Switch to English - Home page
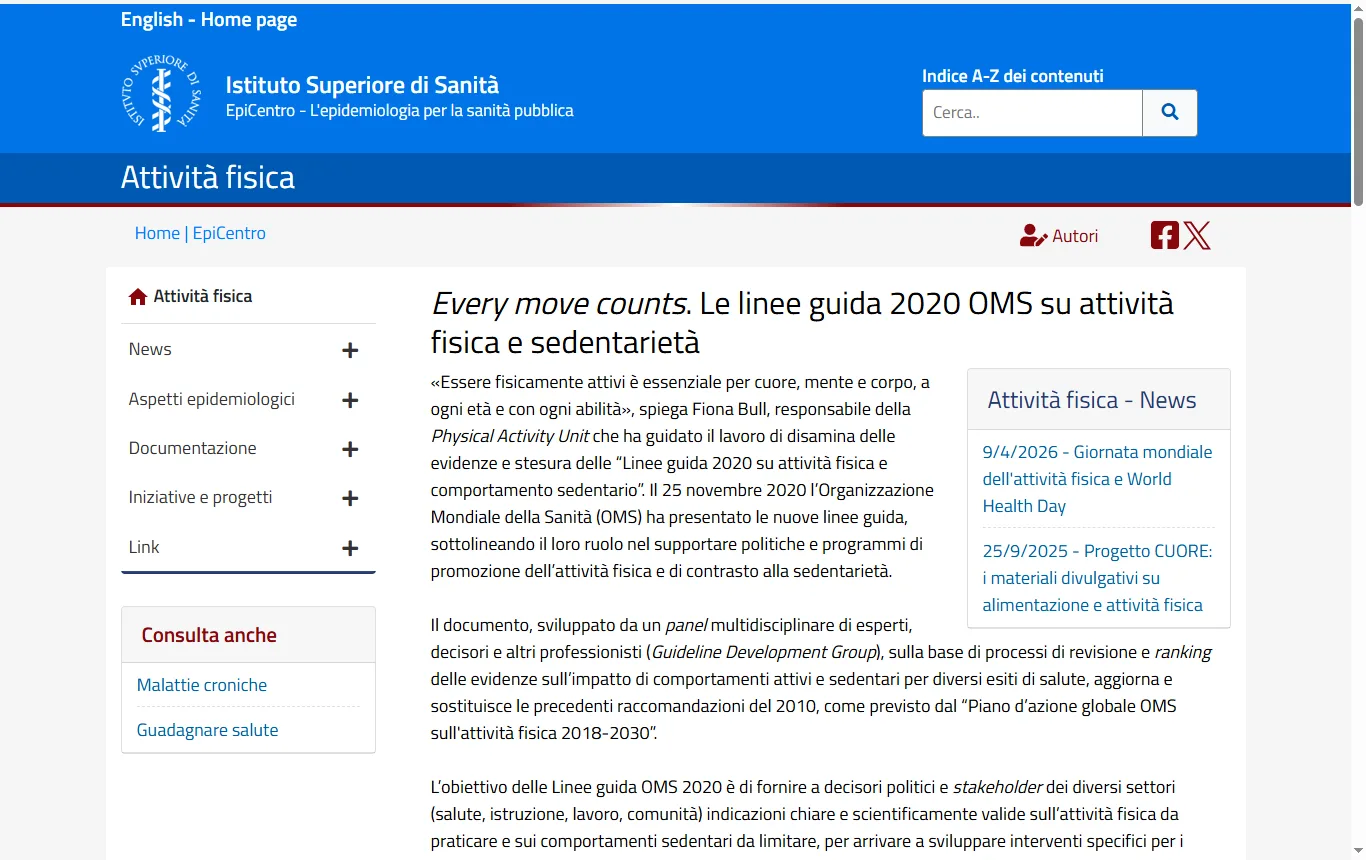 (x=209, y=20)
